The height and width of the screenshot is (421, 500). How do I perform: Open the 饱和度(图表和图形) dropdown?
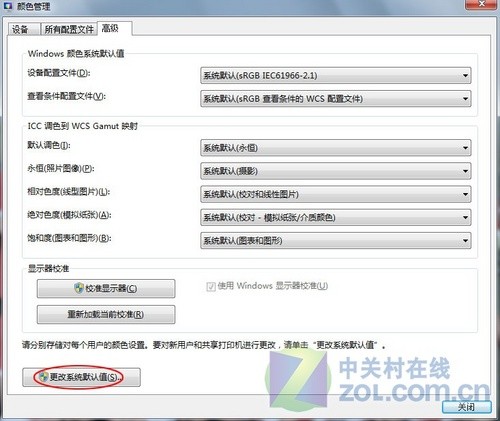335,240
